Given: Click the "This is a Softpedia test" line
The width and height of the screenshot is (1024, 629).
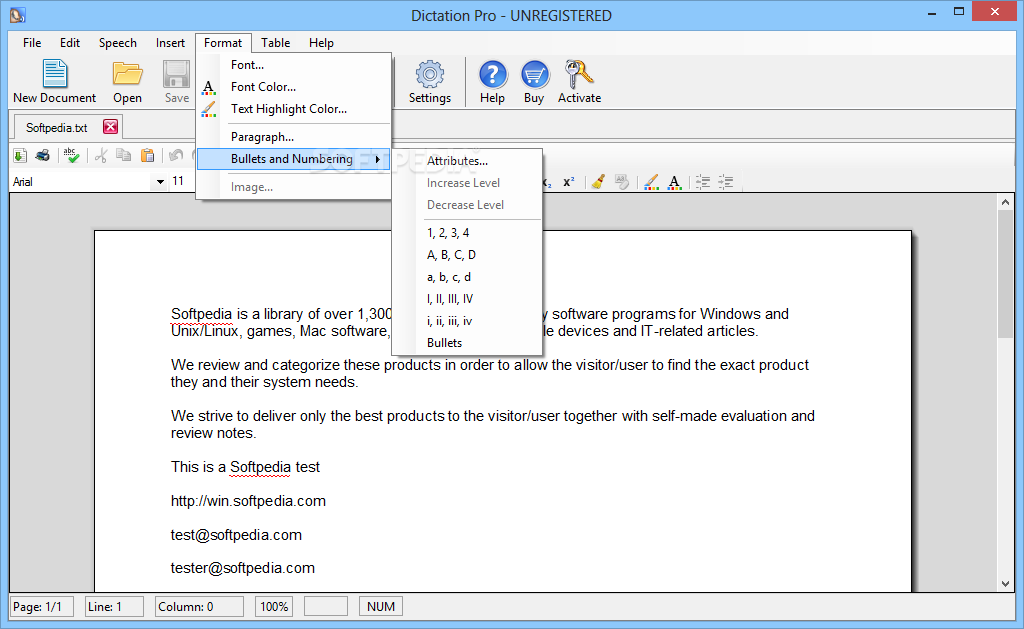Looking at the screenshot, I should click(246, 467).
